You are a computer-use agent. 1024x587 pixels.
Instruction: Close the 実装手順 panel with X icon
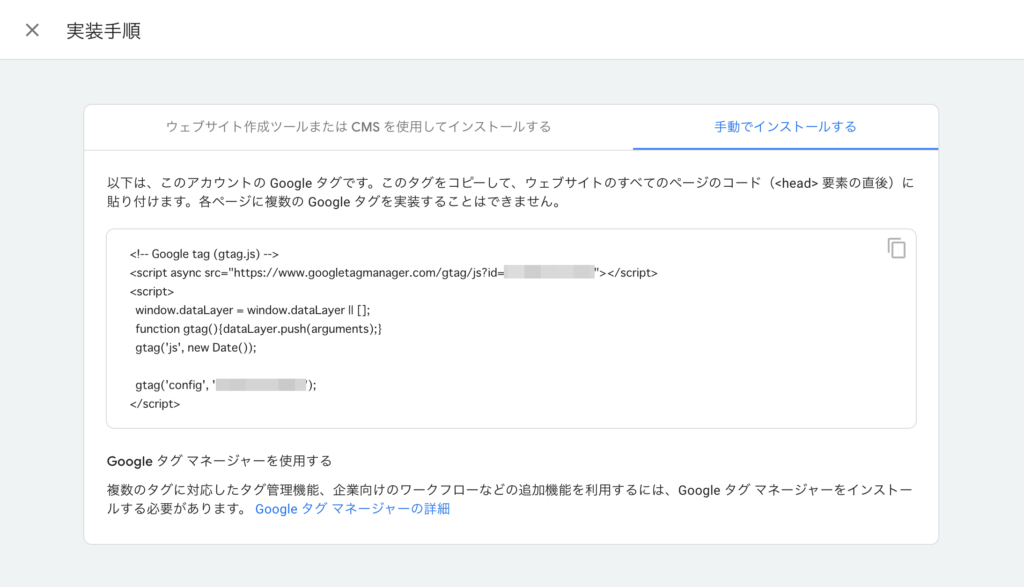[32, 30]
